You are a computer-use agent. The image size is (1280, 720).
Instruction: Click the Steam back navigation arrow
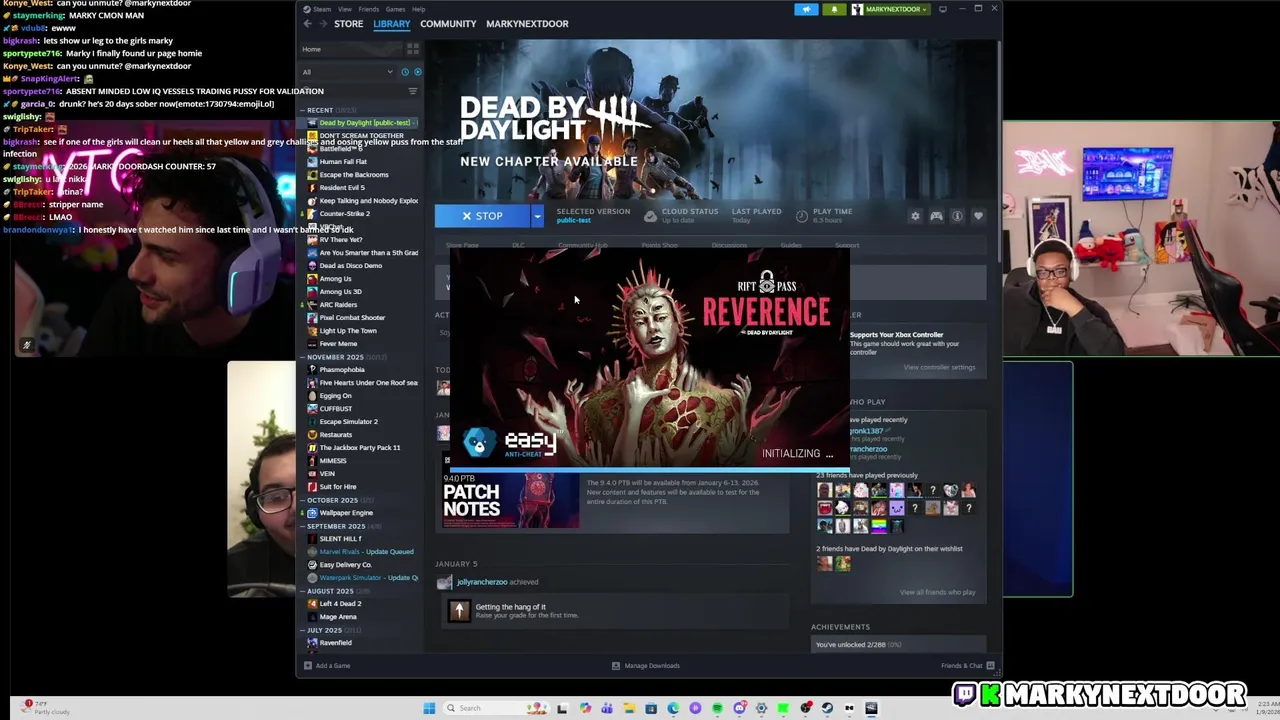coord(308,24)
